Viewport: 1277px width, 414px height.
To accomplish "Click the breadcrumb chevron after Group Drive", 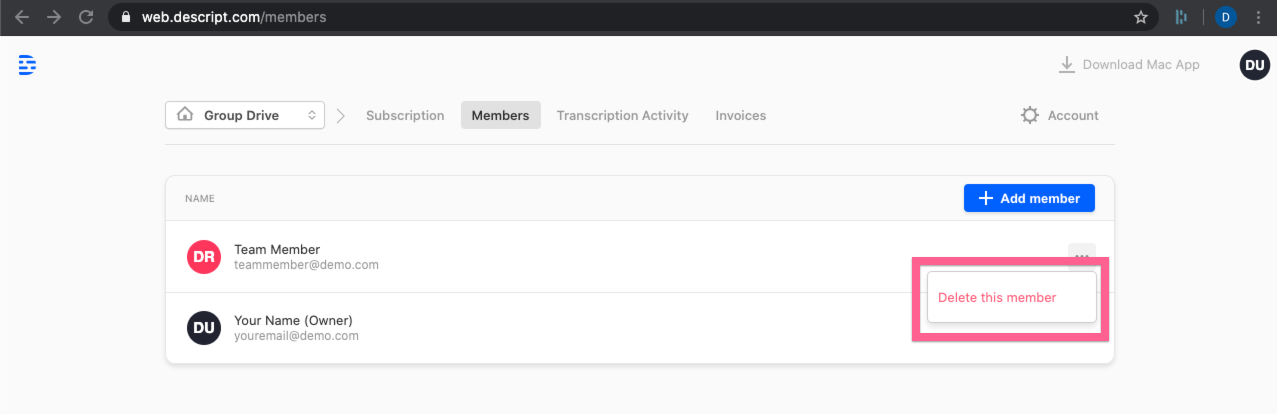I will pyautogui.click(x=341, y=115).
